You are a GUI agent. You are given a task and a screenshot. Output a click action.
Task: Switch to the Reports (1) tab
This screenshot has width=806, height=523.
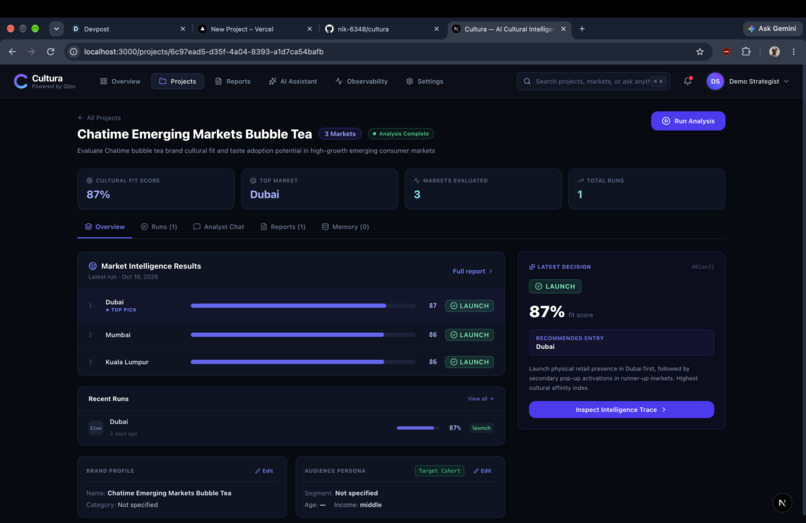(x=283, y=227)
